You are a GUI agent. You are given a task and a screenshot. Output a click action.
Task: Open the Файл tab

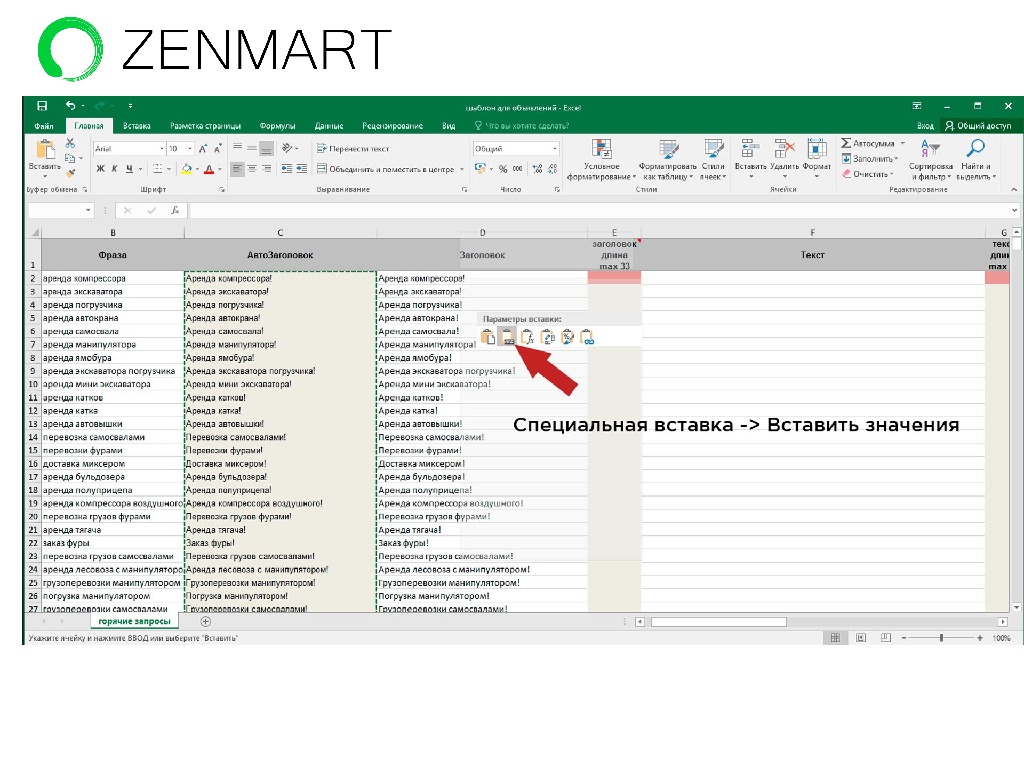[x=44, y=126]
